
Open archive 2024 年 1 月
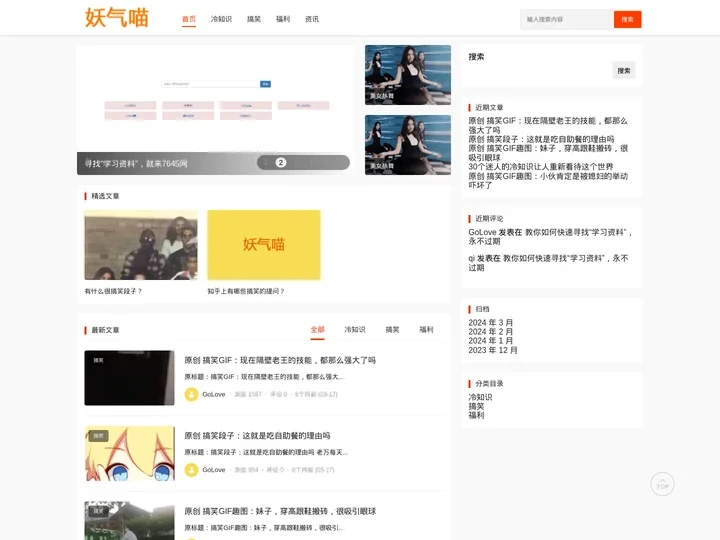(x=490, y=341)
